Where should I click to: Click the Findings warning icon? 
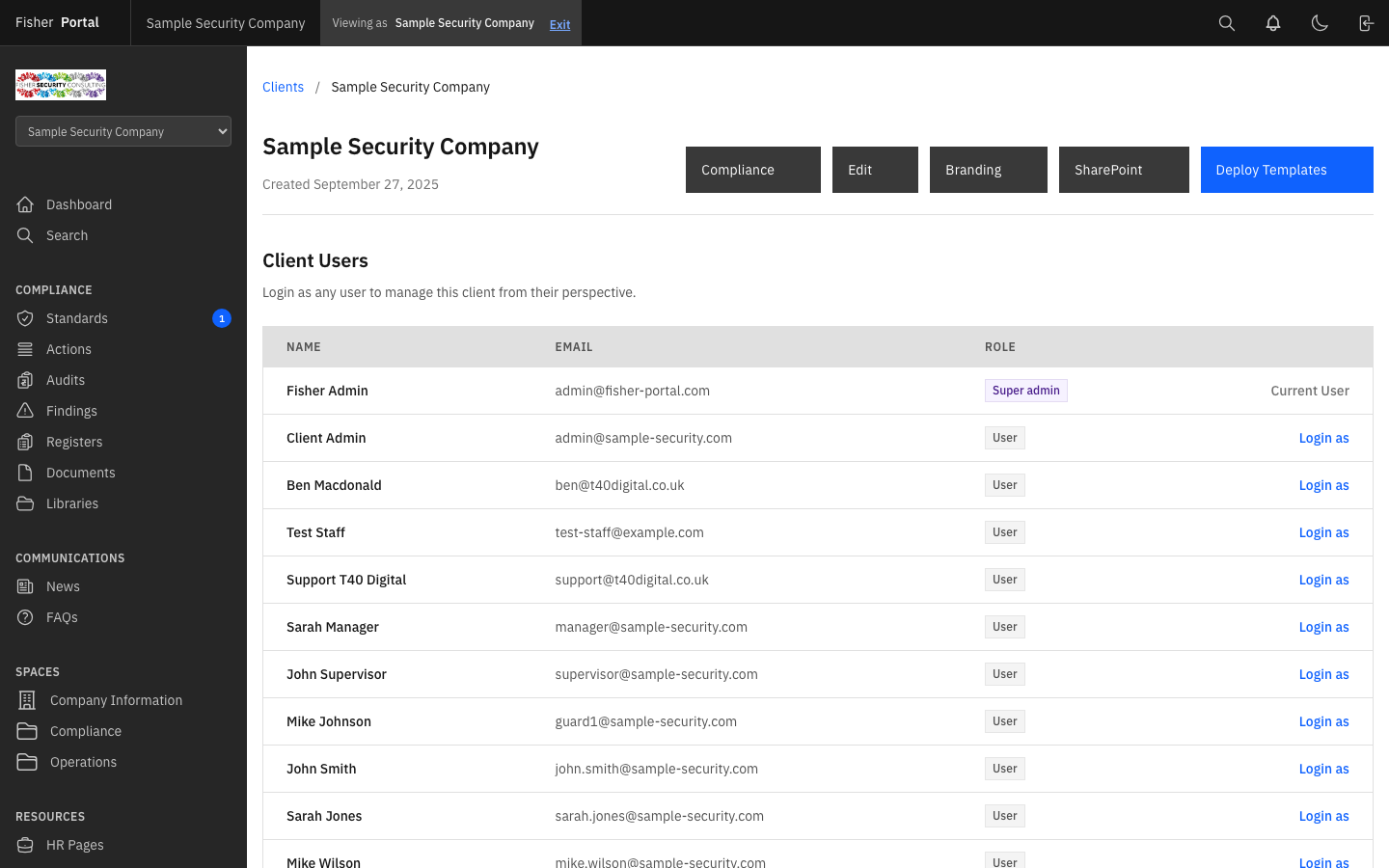point(26,411)
